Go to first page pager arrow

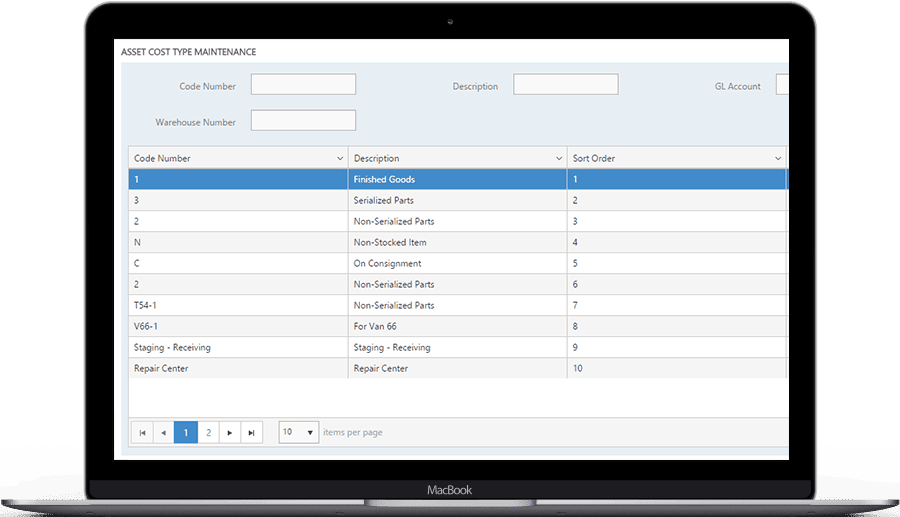[x=142, y=432]
